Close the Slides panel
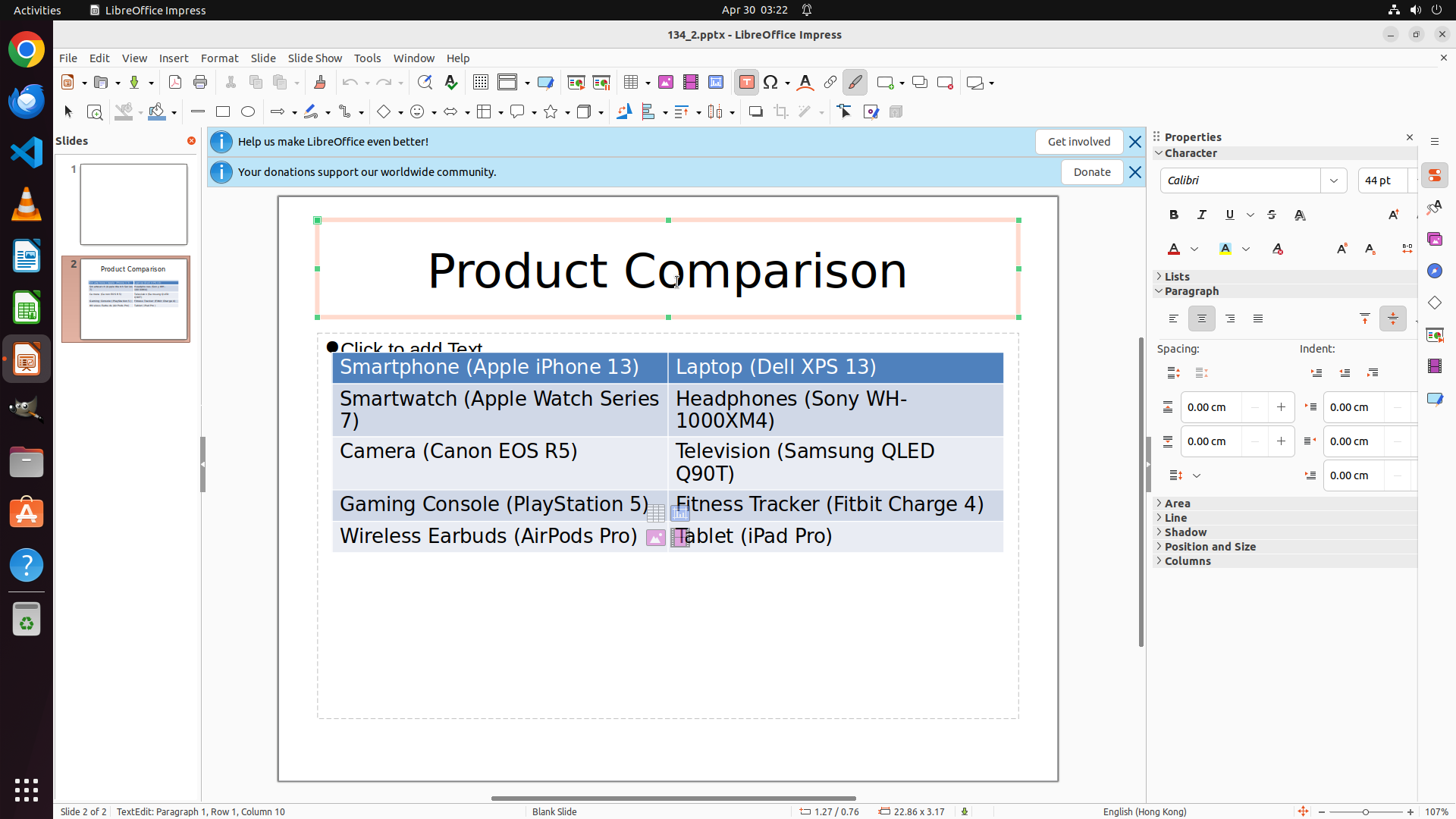The width and height of the screenshot is (1456, 819). click(191, 141)
